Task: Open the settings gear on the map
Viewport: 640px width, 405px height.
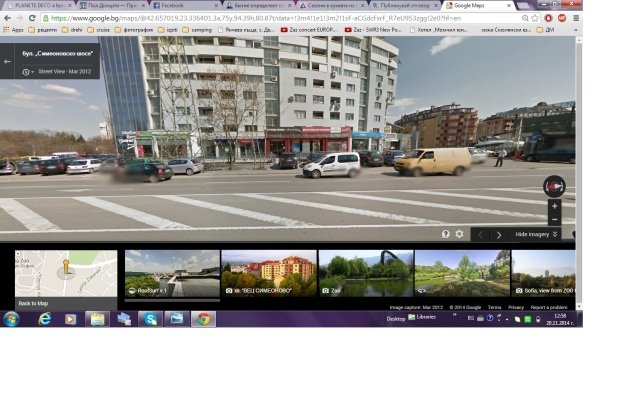Action: [460, 234]
